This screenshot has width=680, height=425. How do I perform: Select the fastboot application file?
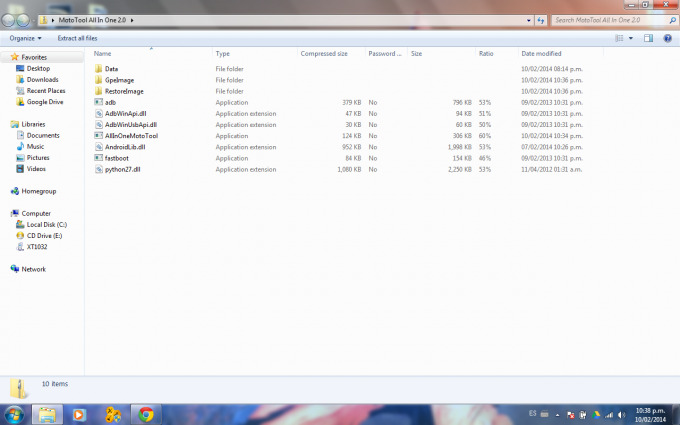(115, 158)
